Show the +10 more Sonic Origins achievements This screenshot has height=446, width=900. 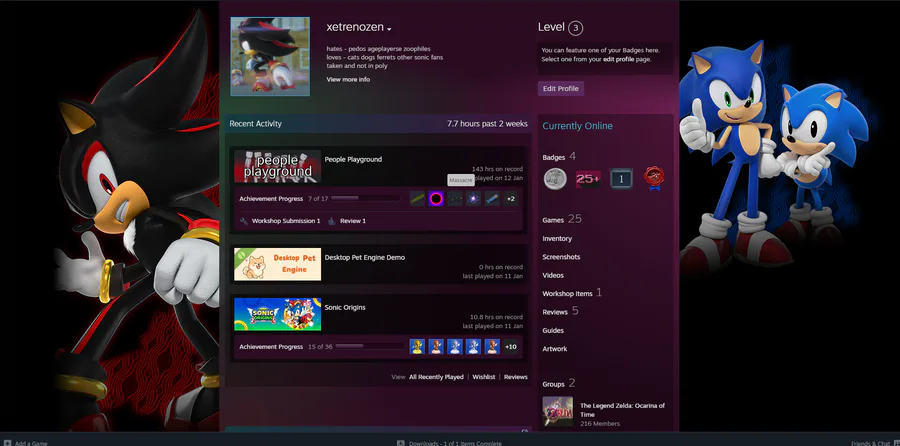tap(511, 347)
